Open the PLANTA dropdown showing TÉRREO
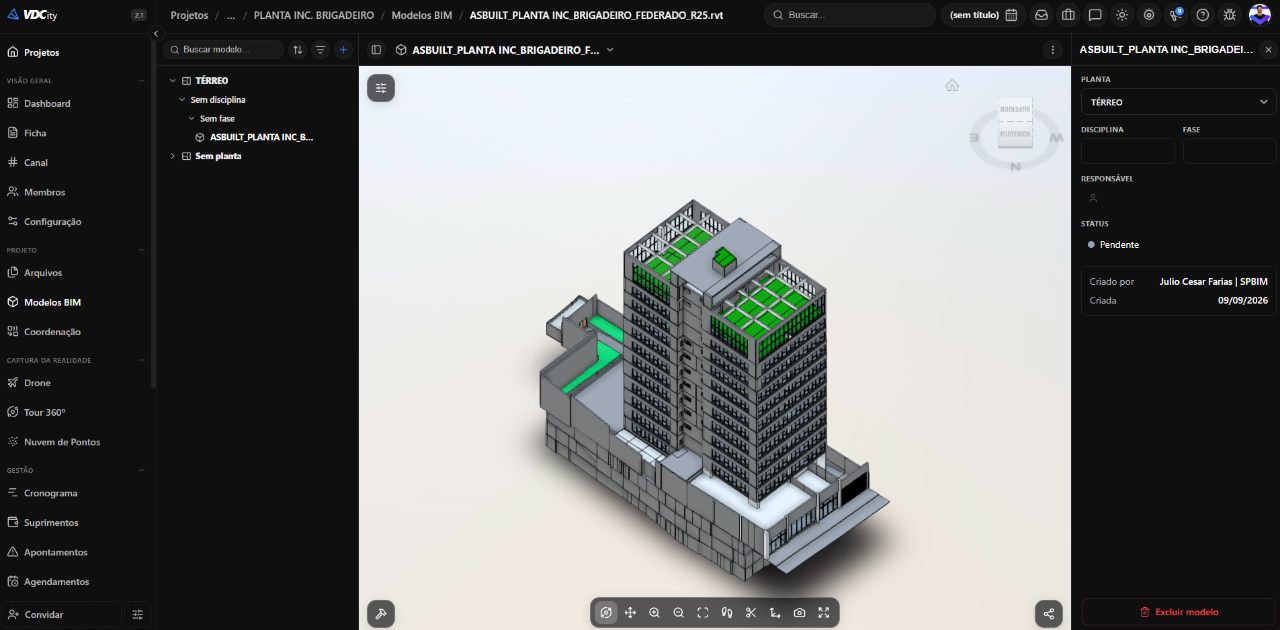Image resolution: width=1280 pixels, height=630 pixels. 1178,102
